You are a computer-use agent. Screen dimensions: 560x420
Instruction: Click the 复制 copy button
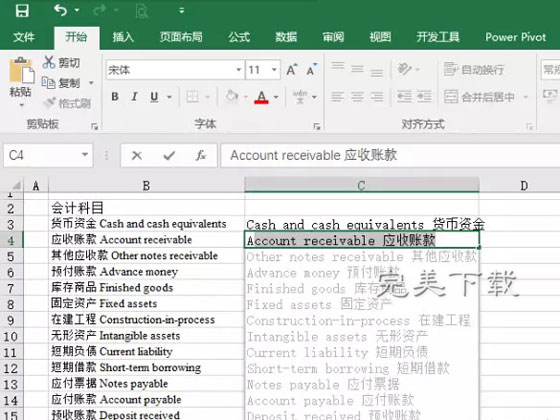click(x=61, y=83)
